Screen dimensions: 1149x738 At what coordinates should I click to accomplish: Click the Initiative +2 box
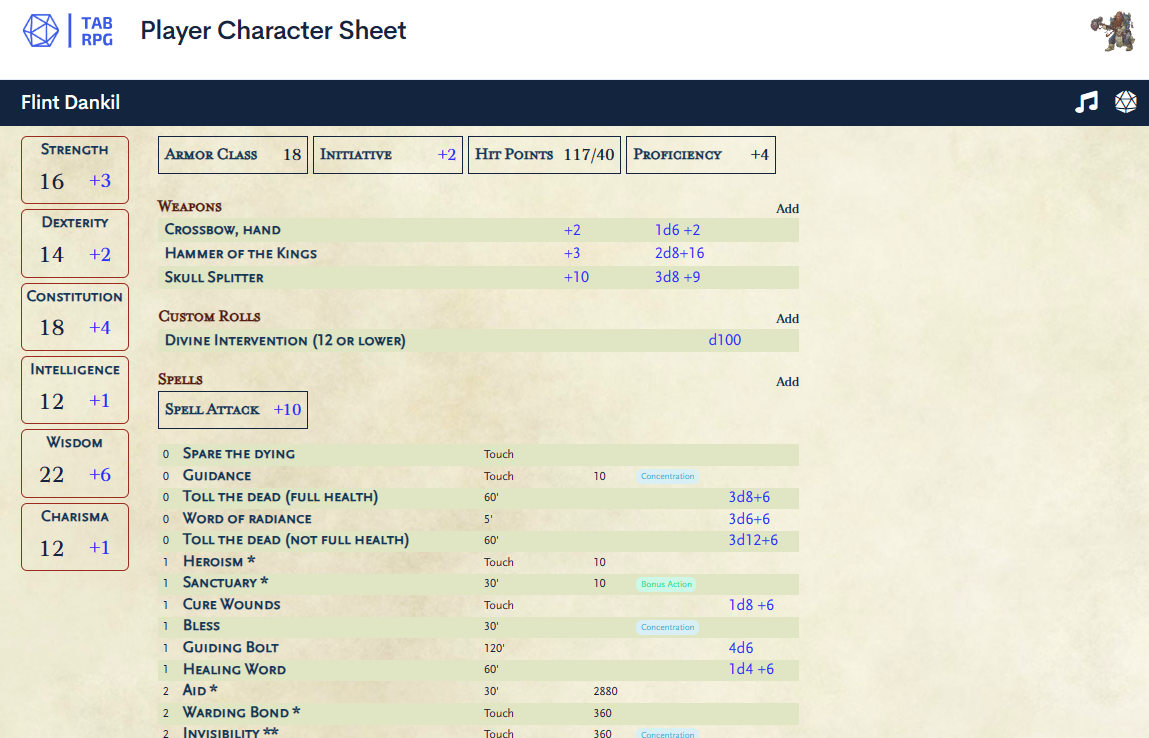coord(388,154)
